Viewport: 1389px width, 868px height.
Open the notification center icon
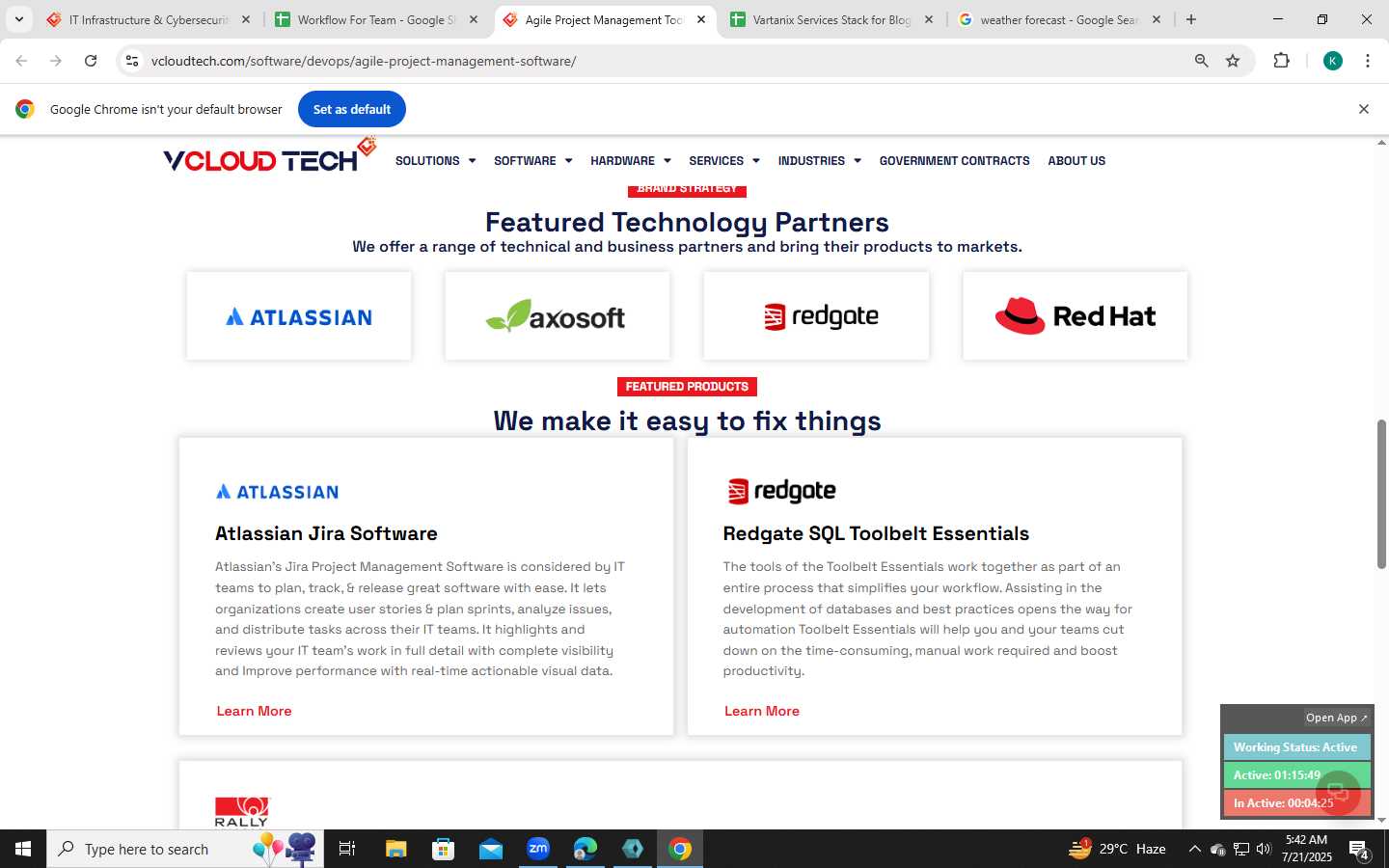pyautogui.click(x=1359, y=850)
